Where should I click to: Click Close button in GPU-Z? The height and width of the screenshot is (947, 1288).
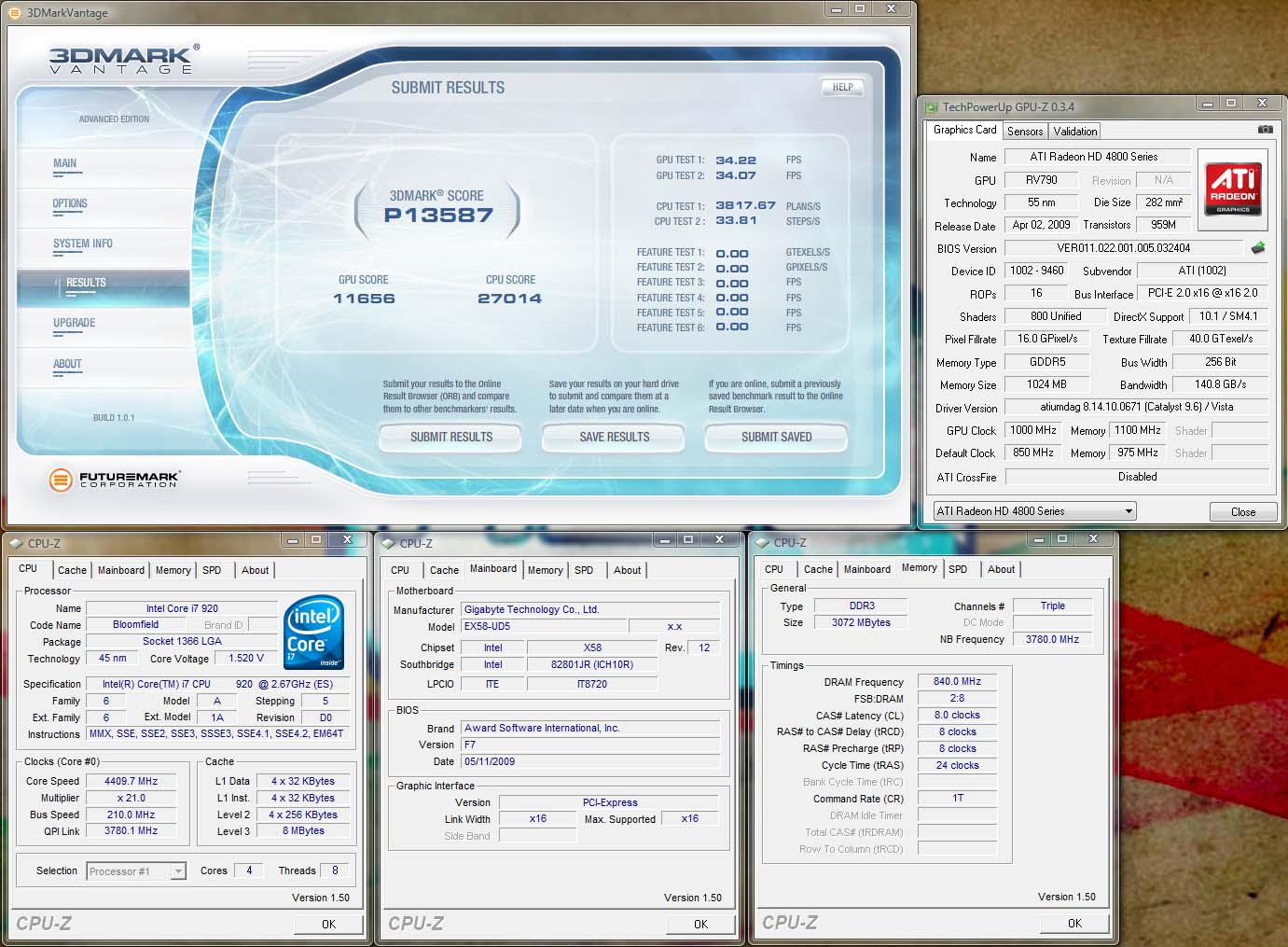coord(1243,512)
